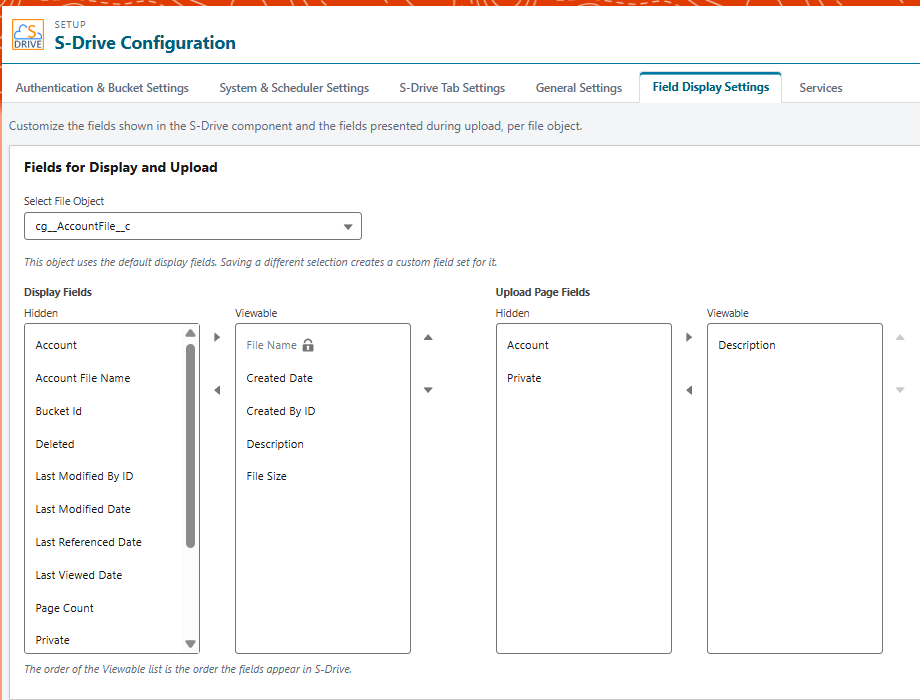Move Upload Page Viewable field down
Image resolution: width=920 pixels, height=700 pixels.
pos(900,390)
